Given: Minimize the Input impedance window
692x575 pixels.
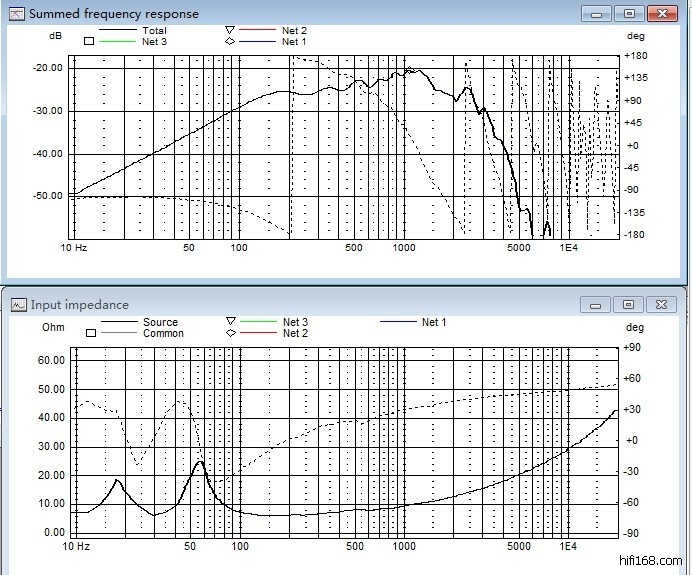Looking at the screenshot, I should coord(596,304).
